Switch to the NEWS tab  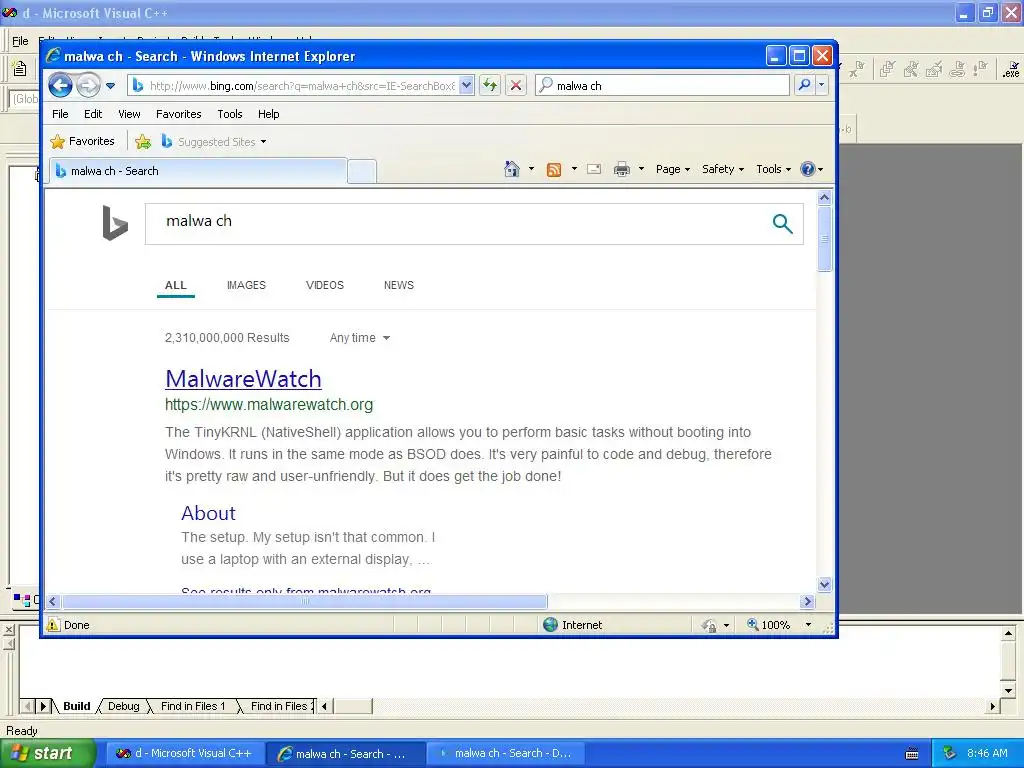(x=399, y=285)
